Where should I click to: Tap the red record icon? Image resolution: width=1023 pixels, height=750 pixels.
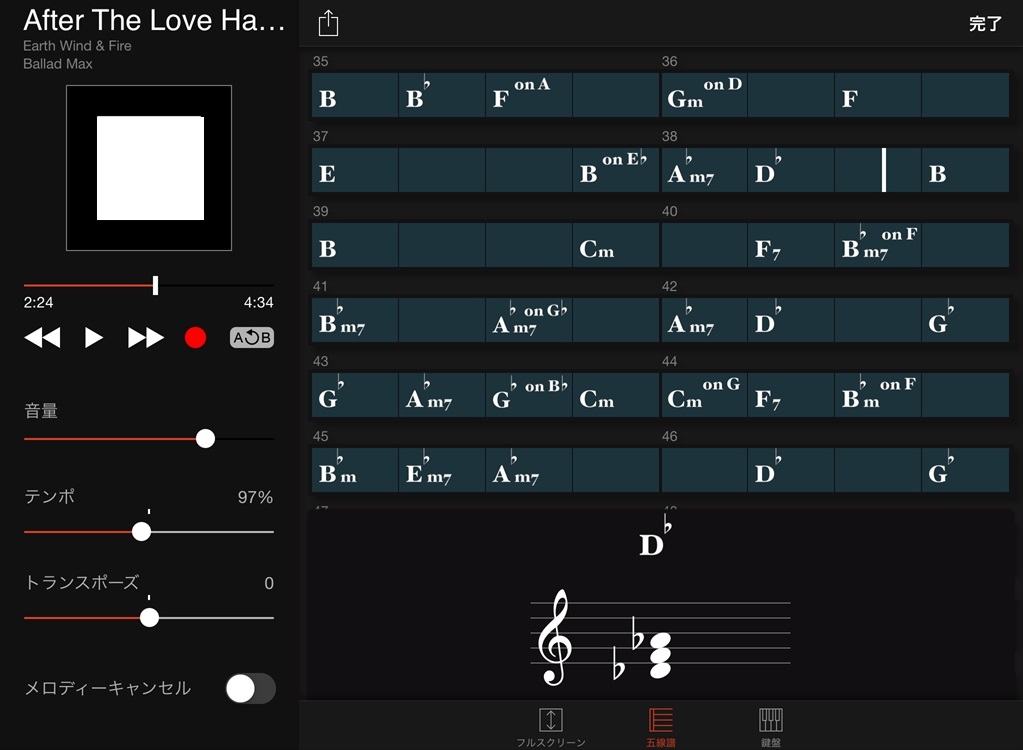tap(195, 337)
